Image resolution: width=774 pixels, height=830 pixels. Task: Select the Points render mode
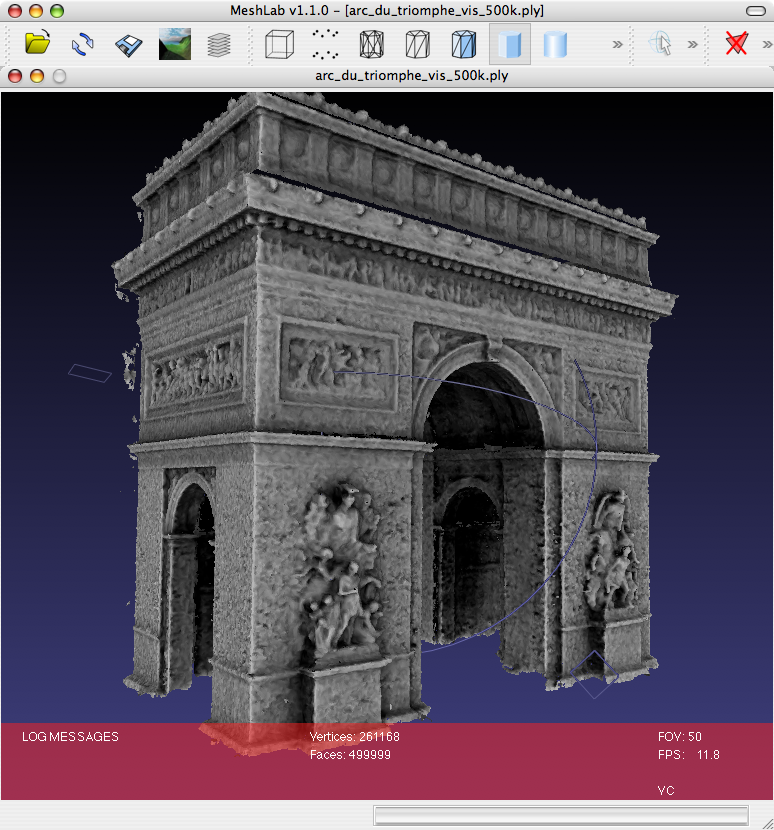point(325,44)
